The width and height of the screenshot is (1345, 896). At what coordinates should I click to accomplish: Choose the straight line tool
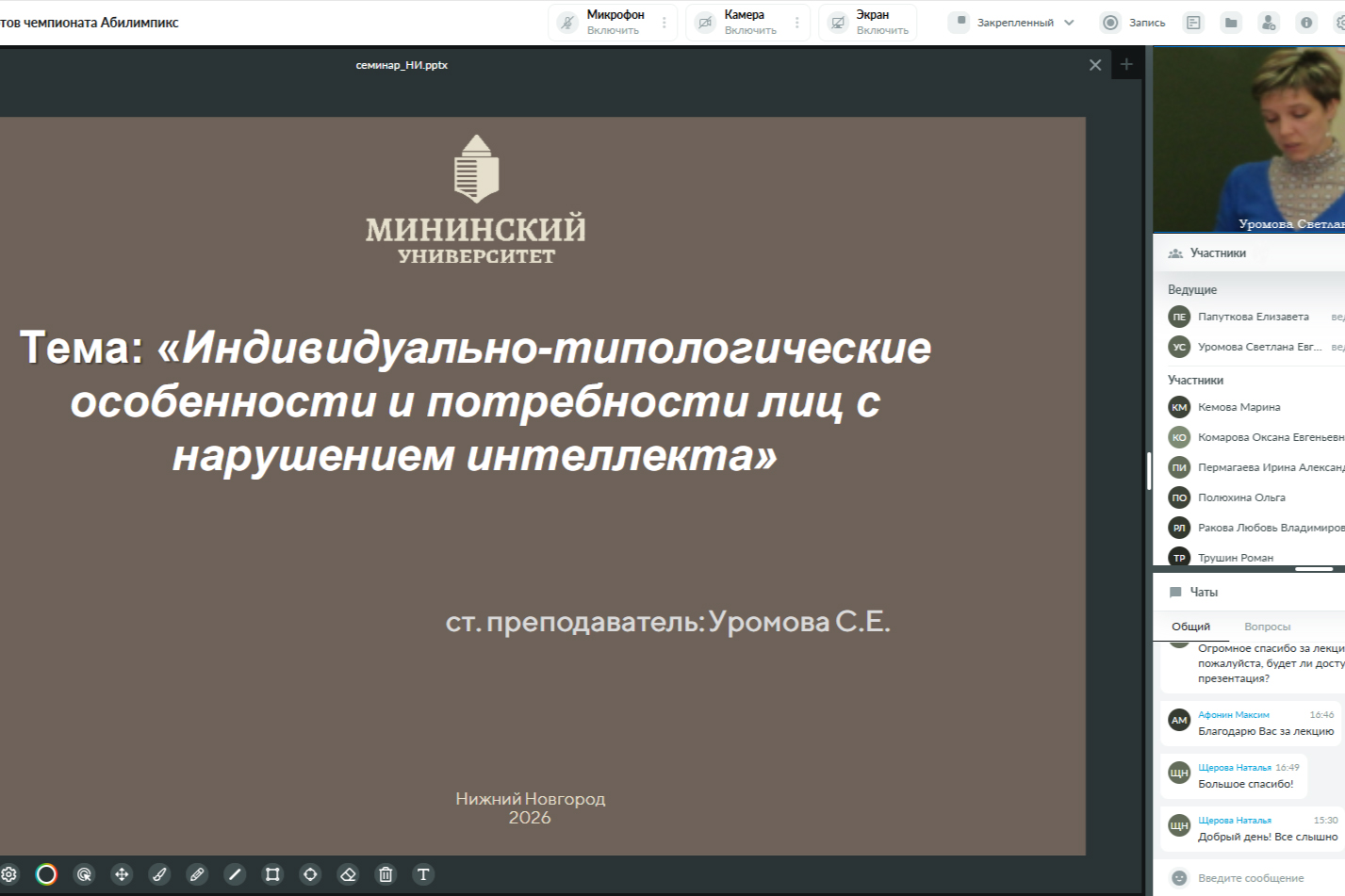(235, 874)
